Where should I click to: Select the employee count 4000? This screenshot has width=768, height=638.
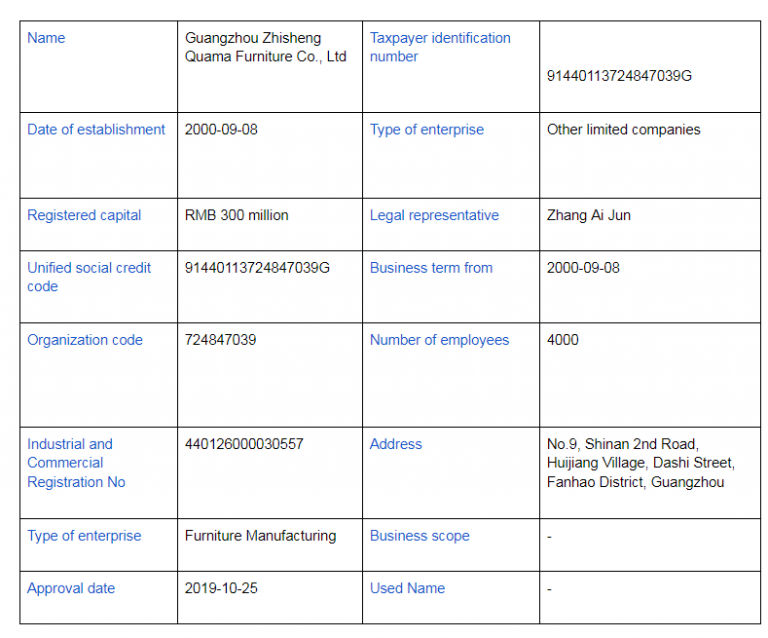(562, 340)
